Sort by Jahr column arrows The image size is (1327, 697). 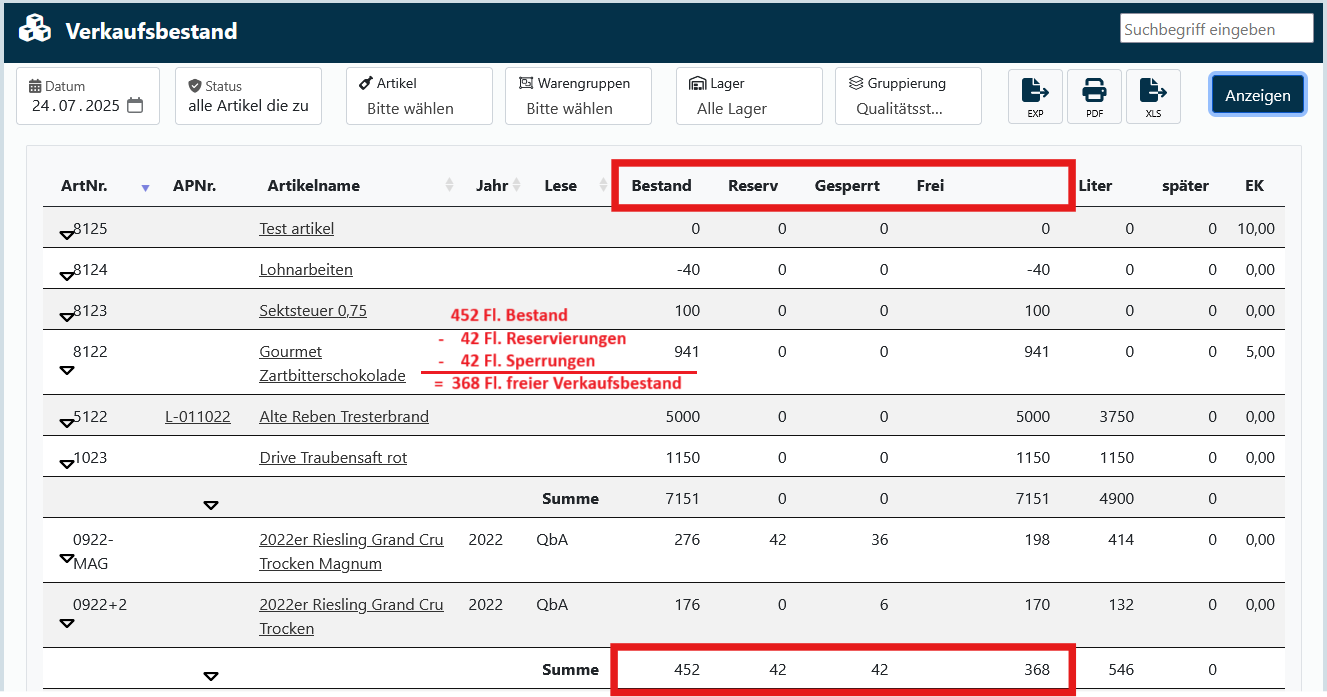click(516, 185)
